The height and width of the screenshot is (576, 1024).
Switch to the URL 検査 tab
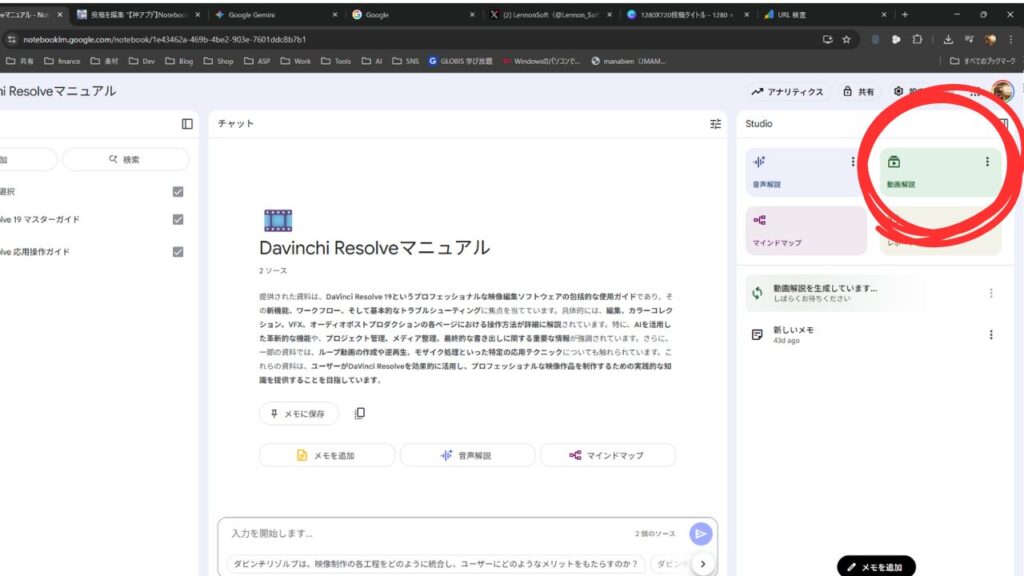823,14
